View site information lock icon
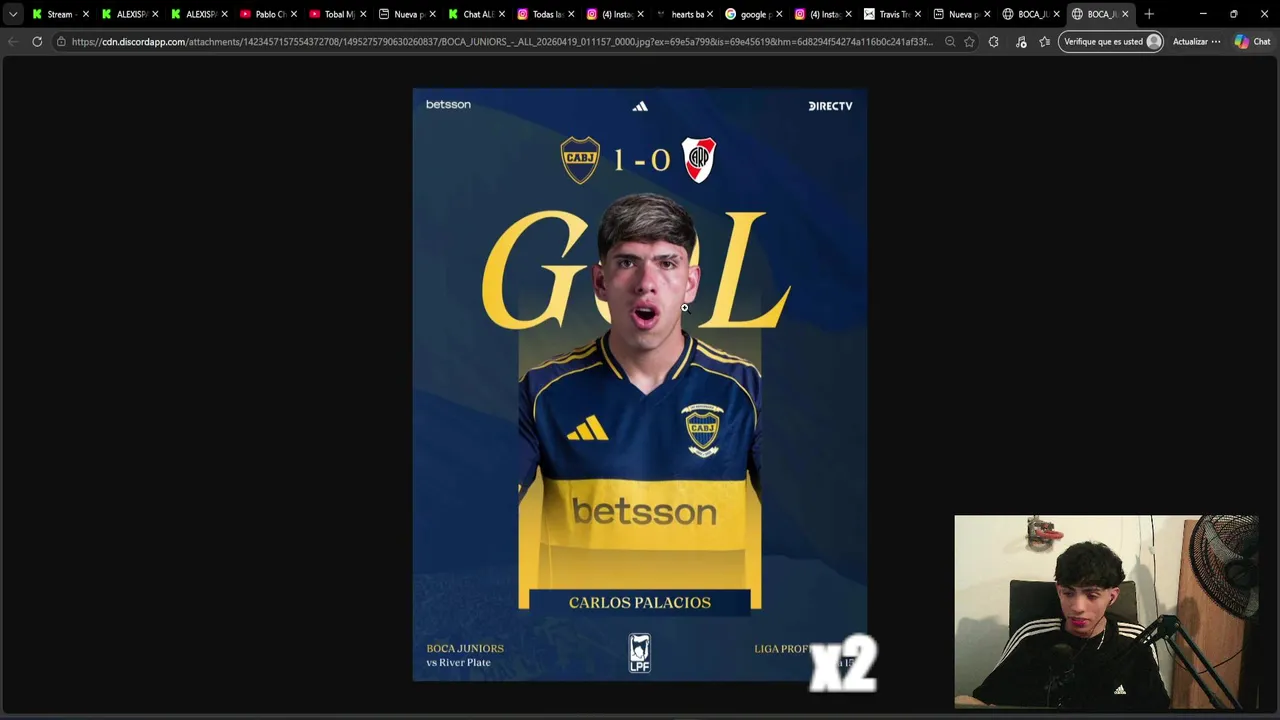1280x720 pixels. point(61,41)
